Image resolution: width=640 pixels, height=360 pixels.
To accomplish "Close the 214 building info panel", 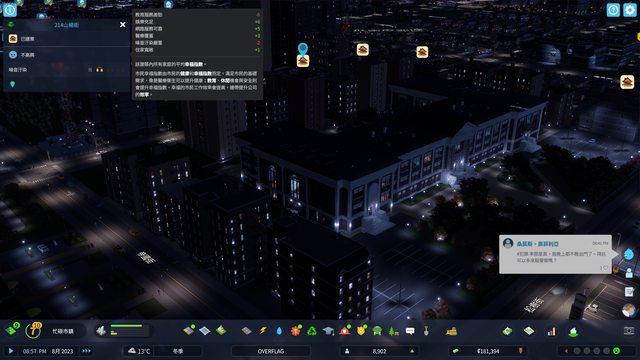I will 122,25.
